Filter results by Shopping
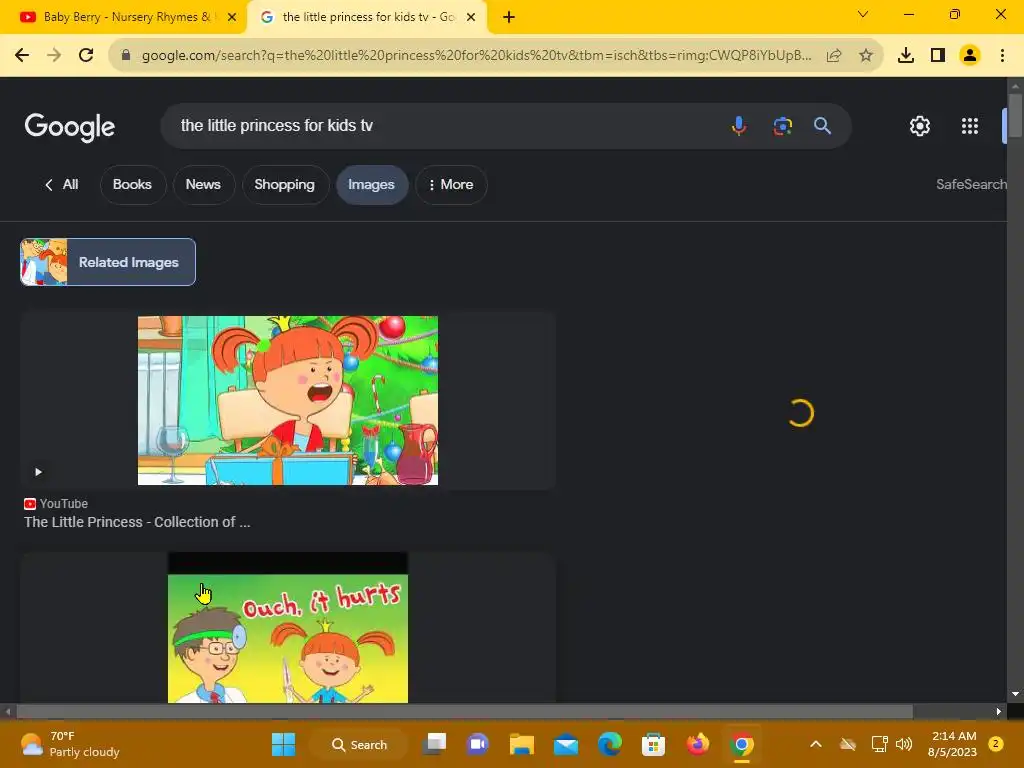This screenshot has width=1024, height=768. coord(285,185)
